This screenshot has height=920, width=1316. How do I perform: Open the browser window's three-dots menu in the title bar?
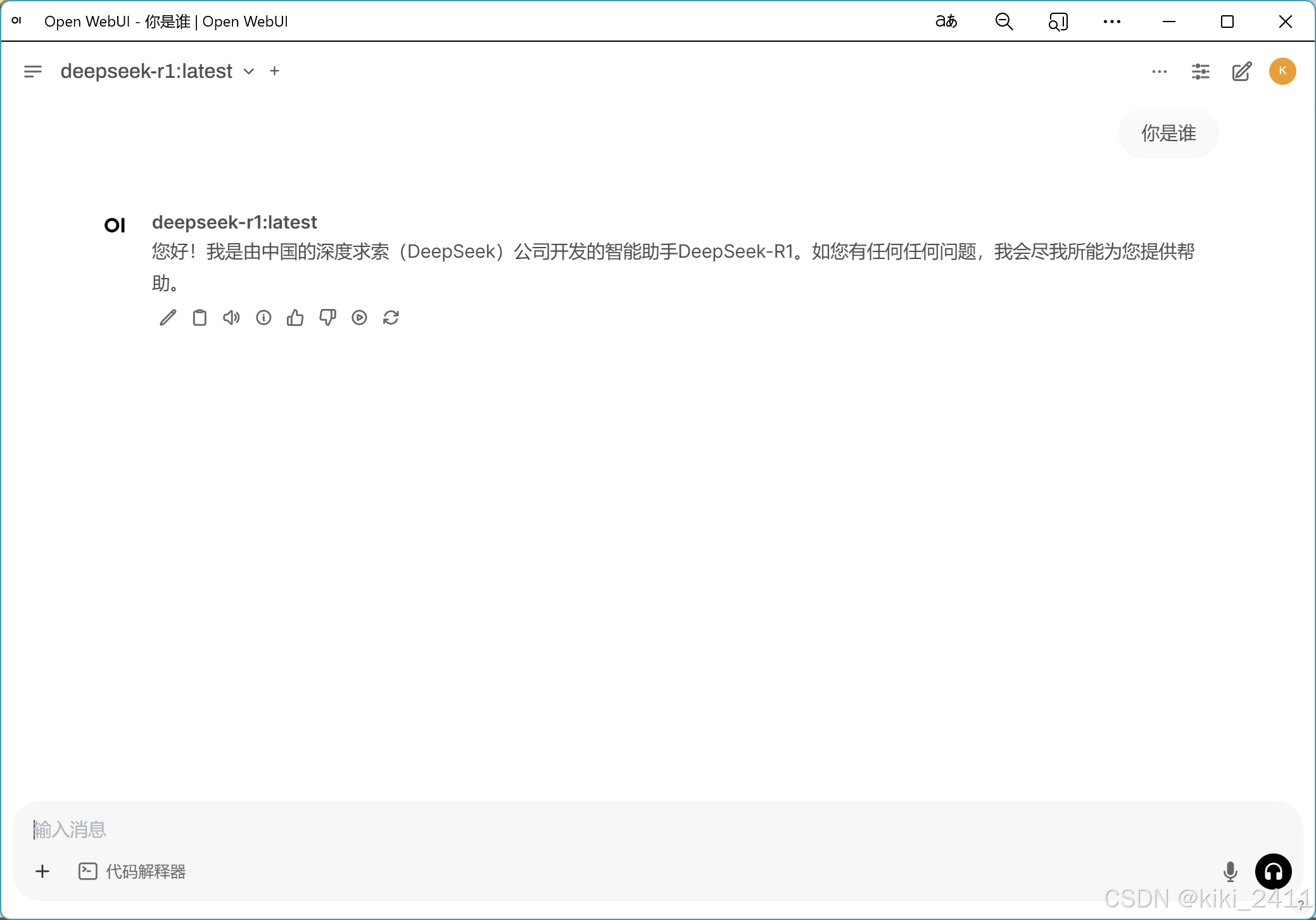point(1111,22)
